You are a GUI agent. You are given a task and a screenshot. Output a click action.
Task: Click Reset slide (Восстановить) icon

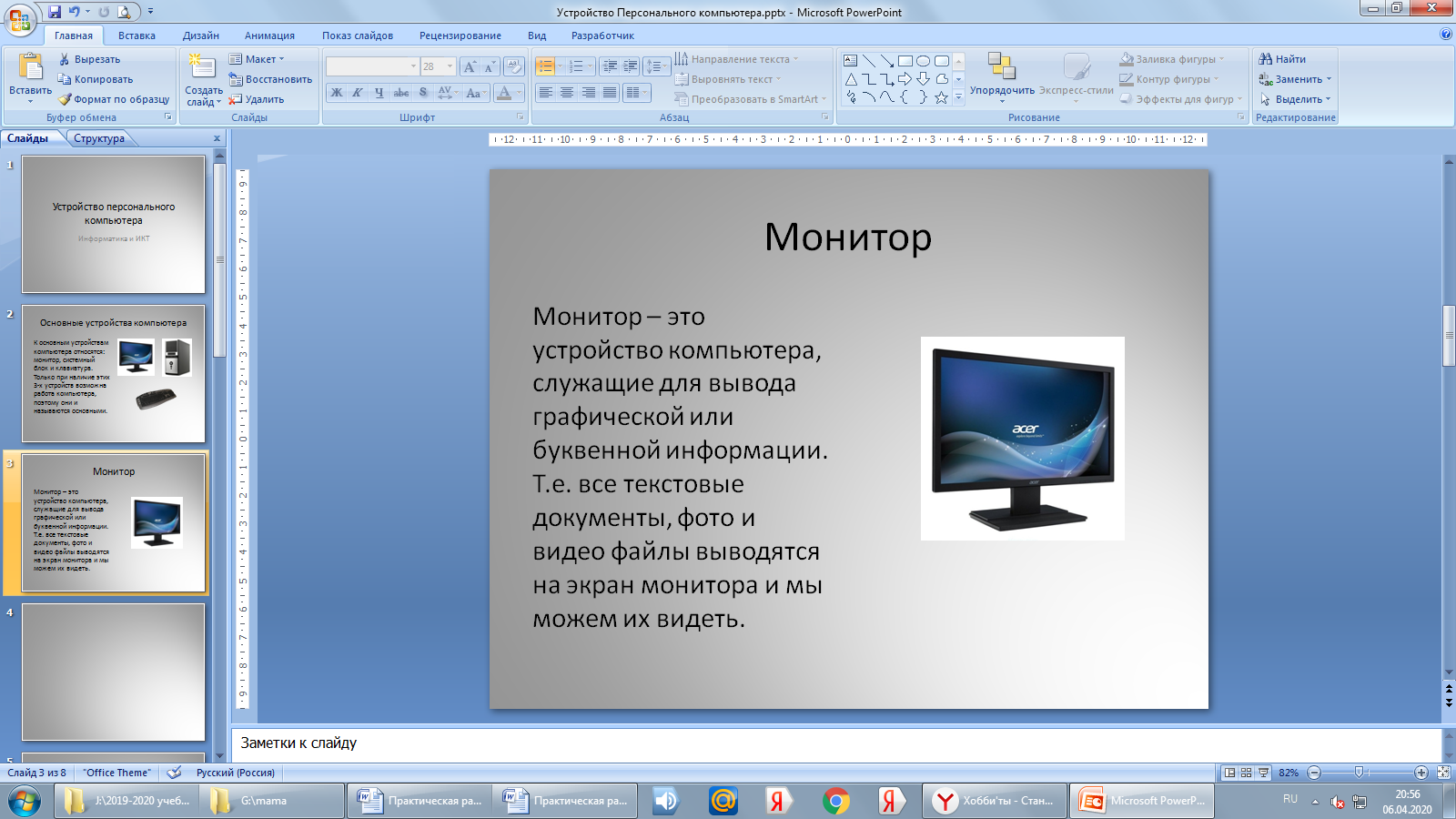point(236,79)
